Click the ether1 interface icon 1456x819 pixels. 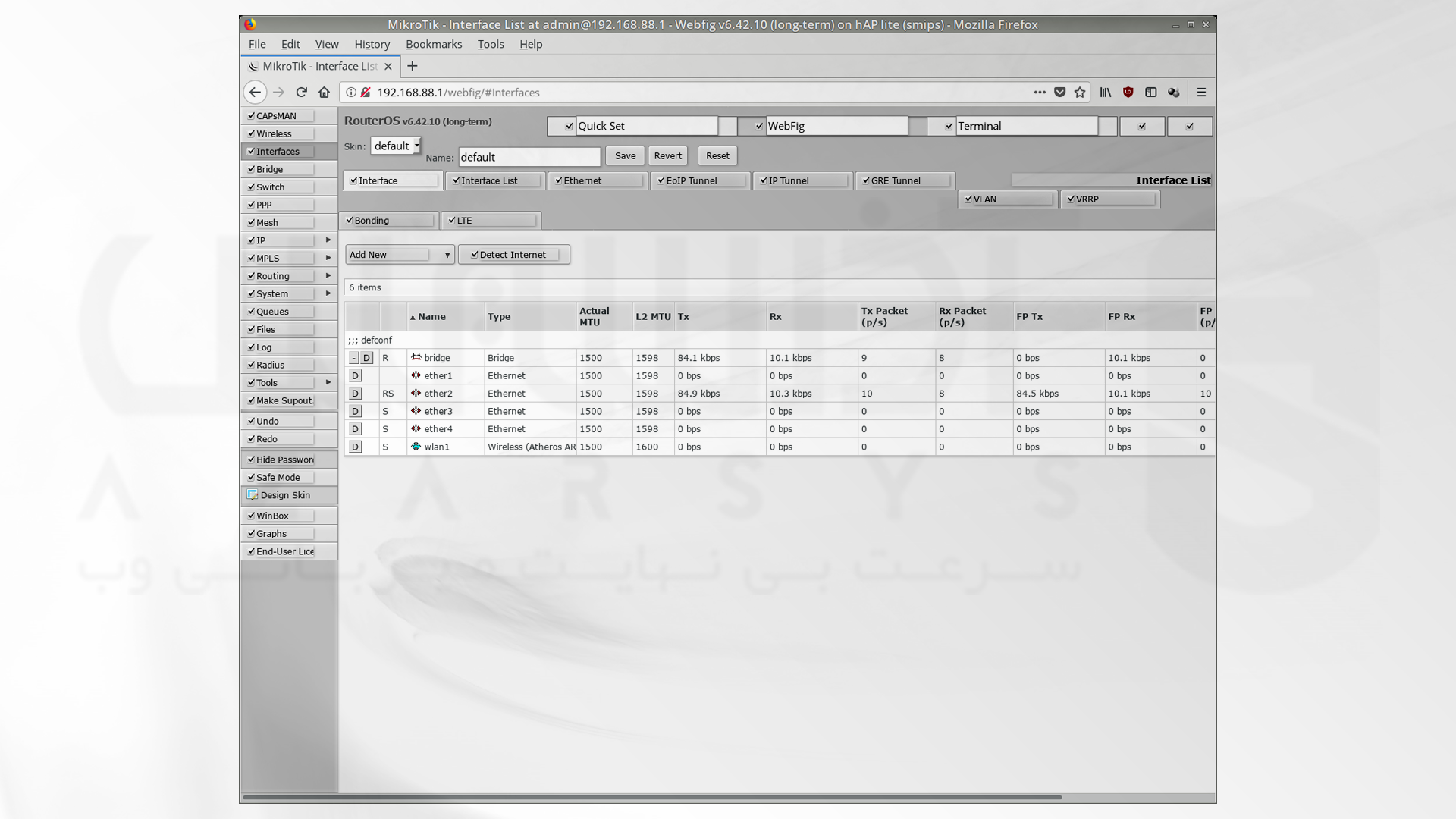416,375
